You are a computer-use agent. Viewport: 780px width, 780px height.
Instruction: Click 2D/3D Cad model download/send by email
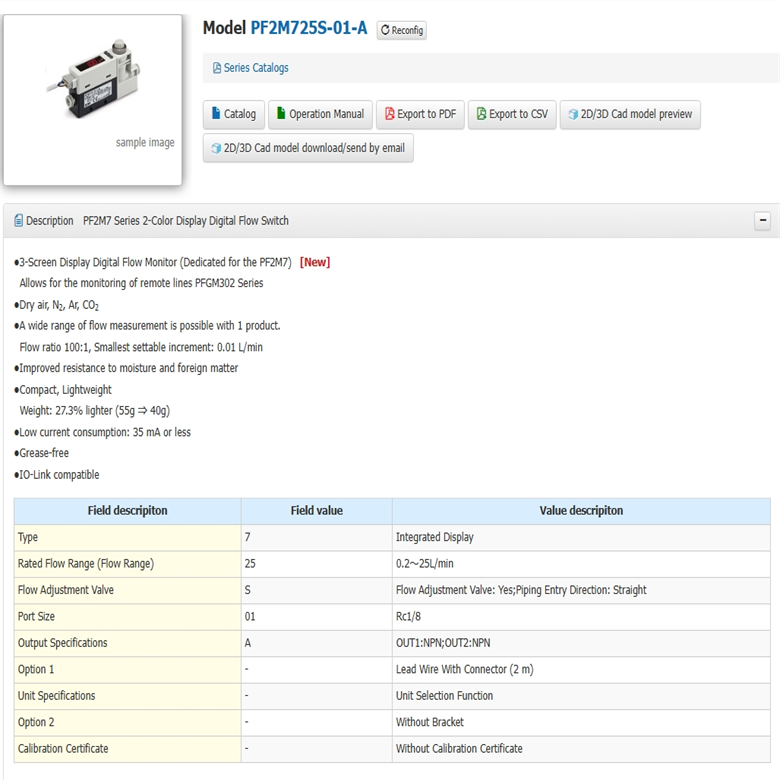click(x=308, y=148)
